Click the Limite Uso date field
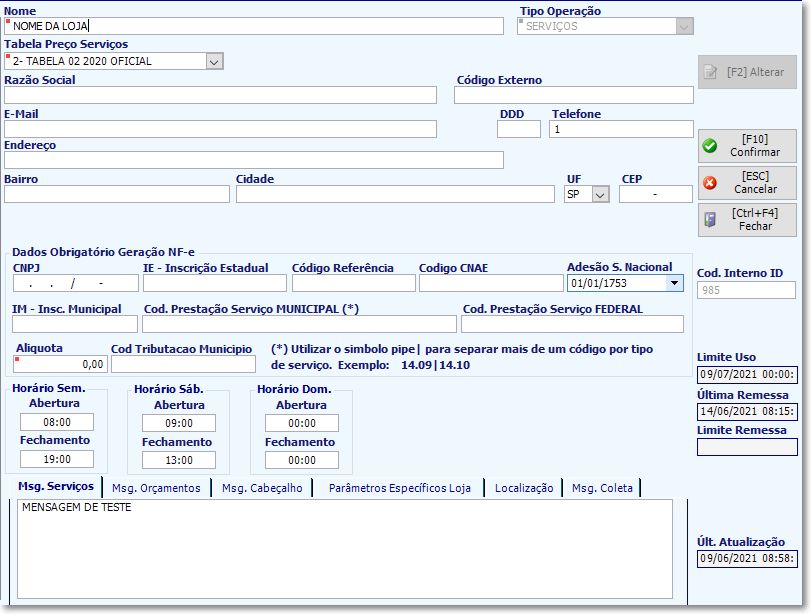This screenshot has width=811, height=614. [747, 375]
